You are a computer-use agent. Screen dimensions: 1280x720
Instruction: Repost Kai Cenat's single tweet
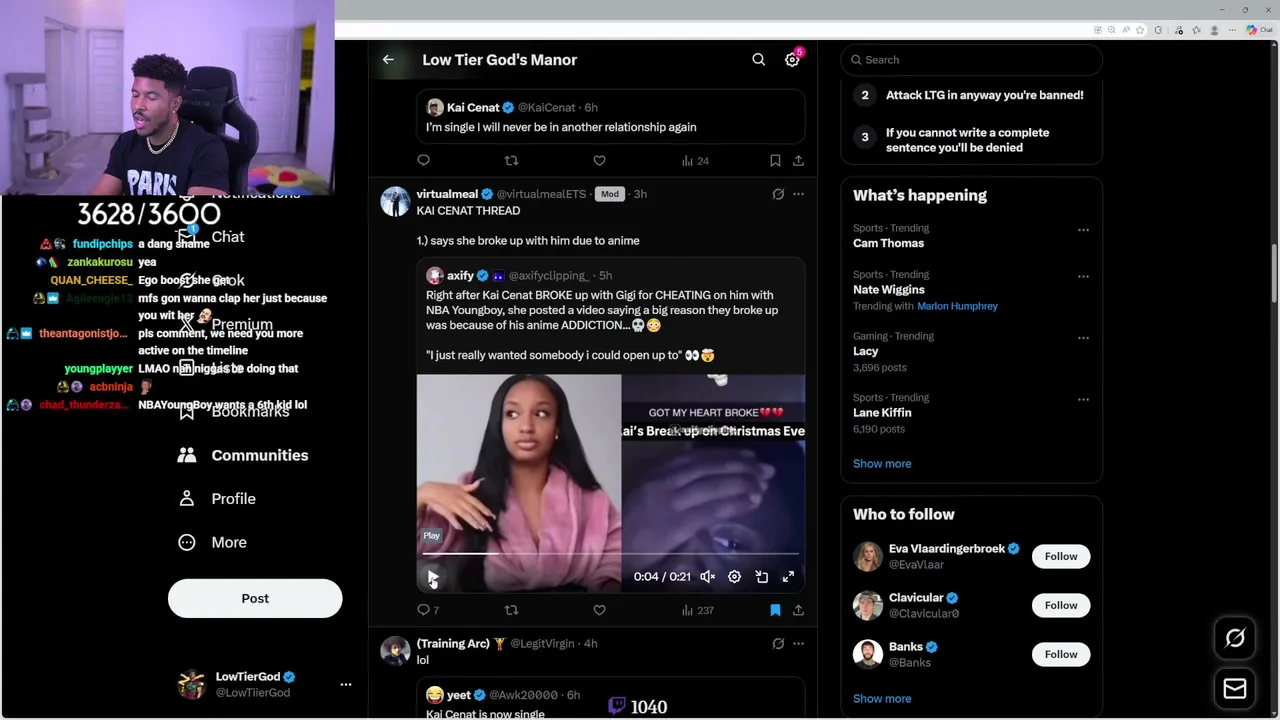pyautogui.click(x=511, y=160)
